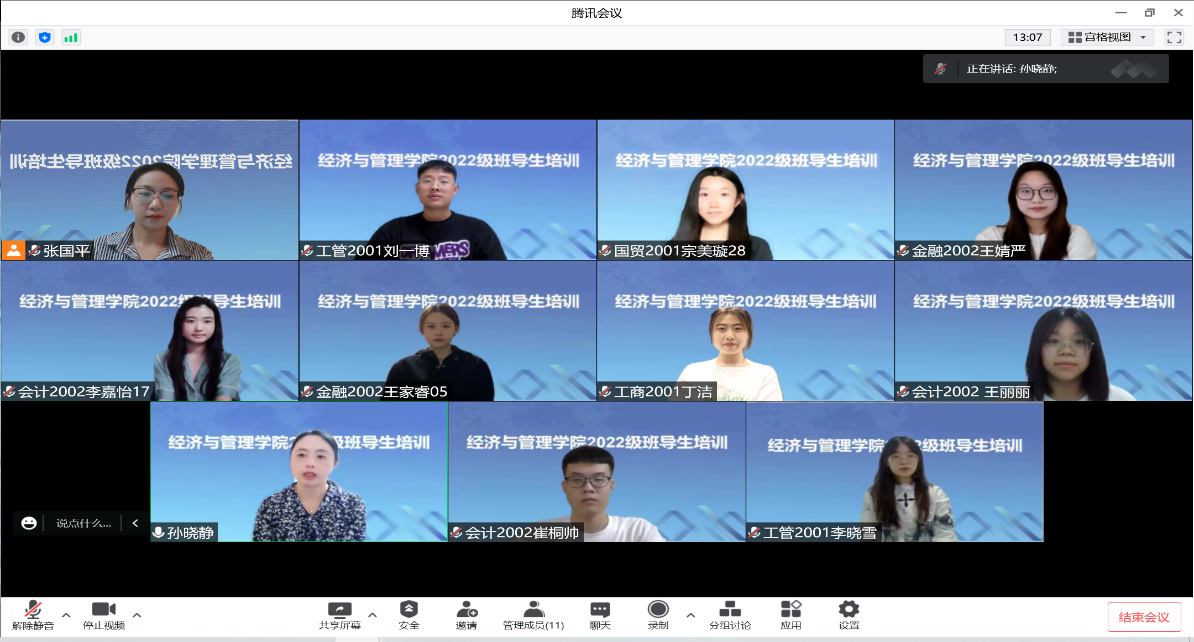
Task: Open the meeting info icon
Action: 18,37
